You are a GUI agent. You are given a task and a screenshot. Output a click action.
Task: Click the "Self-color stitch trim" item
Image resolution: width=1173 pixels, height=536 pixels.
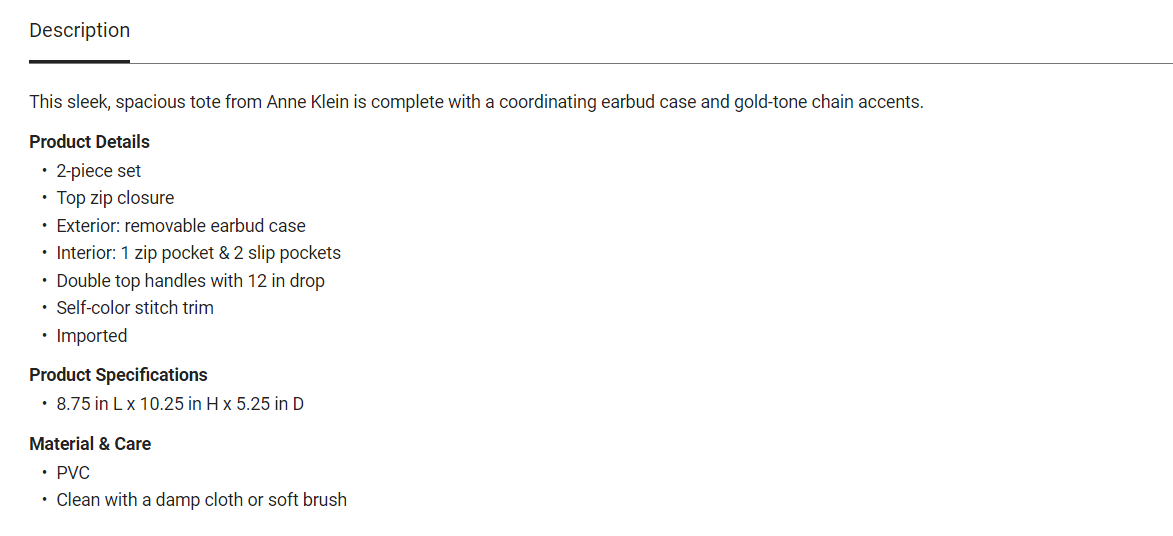pyautogui.click(x=135, y=308)
